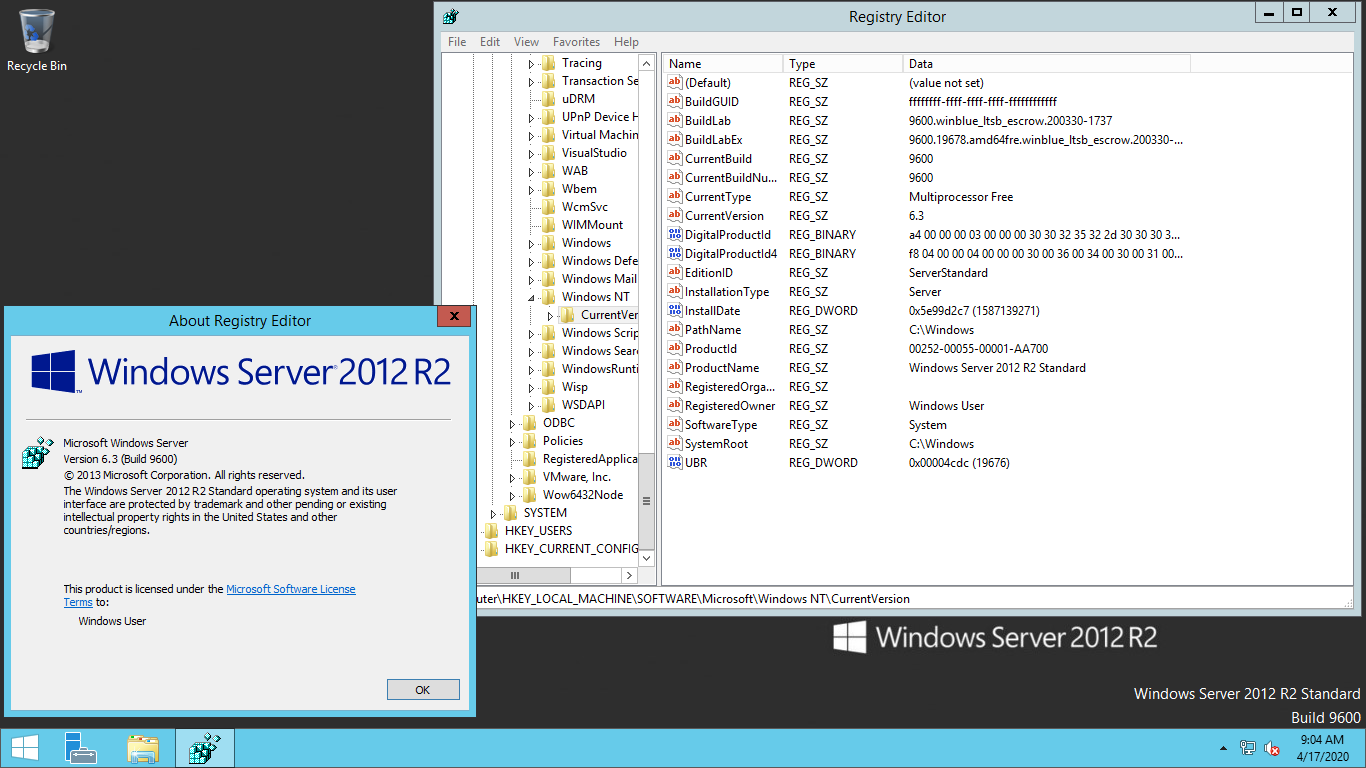Click the uDRM folder icon
Screen dimensions: 1366x768
coord(548,99)
